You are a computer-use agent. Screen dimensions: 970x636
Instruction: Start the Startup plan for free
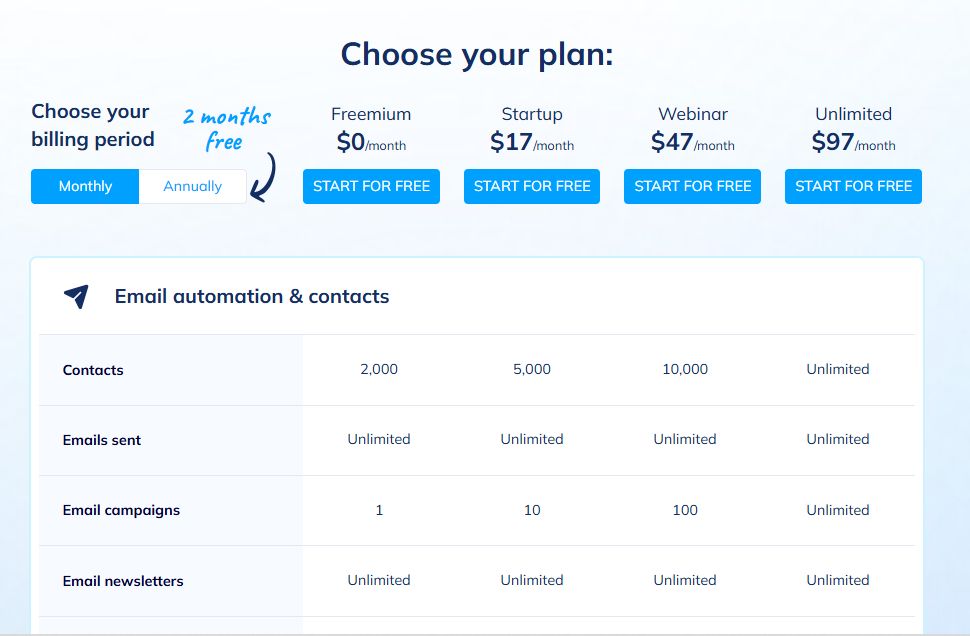pyautogui.click(x=532, y=186)
